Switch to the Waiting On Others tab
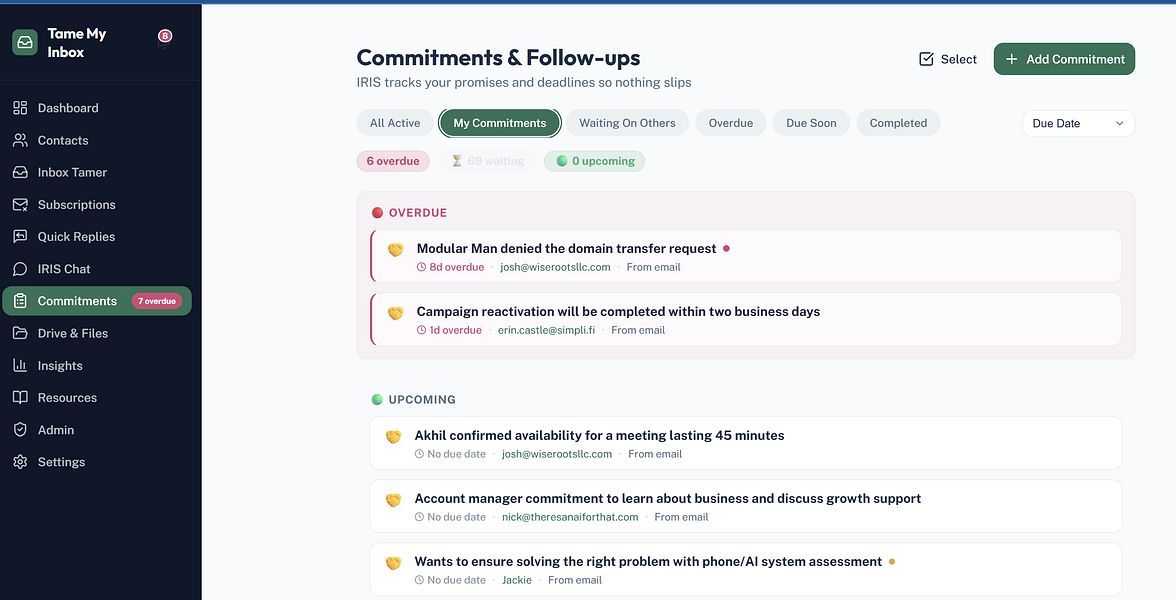 pyautogui.click(x=627, y=123)
